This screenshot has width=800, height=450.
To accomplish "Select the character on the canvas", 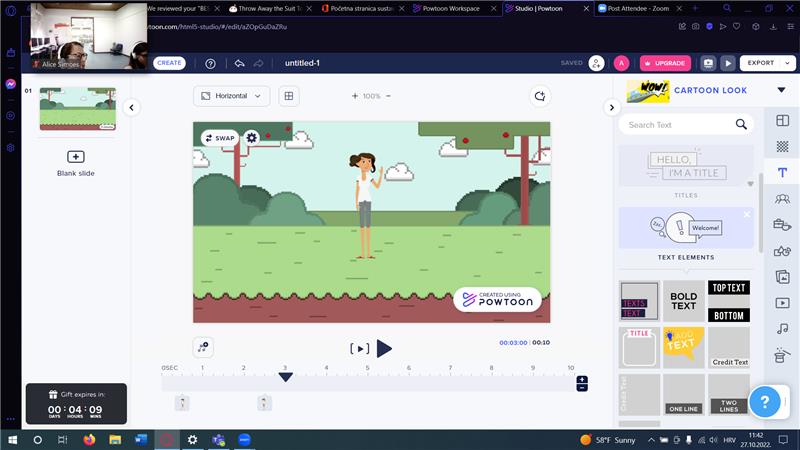I will coord(365,206).
